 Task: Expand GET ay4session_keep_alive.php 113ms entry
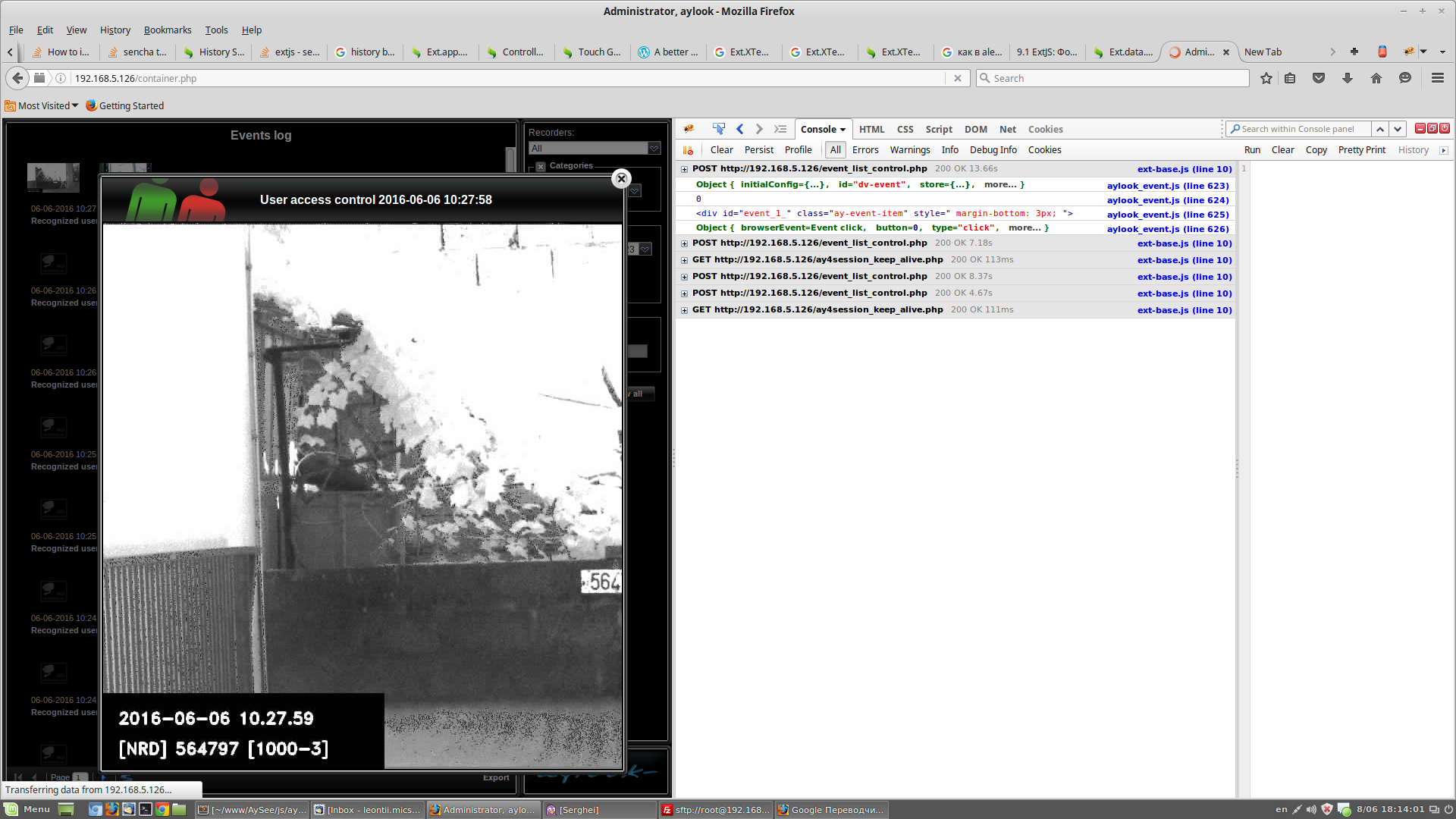[684, 260]
